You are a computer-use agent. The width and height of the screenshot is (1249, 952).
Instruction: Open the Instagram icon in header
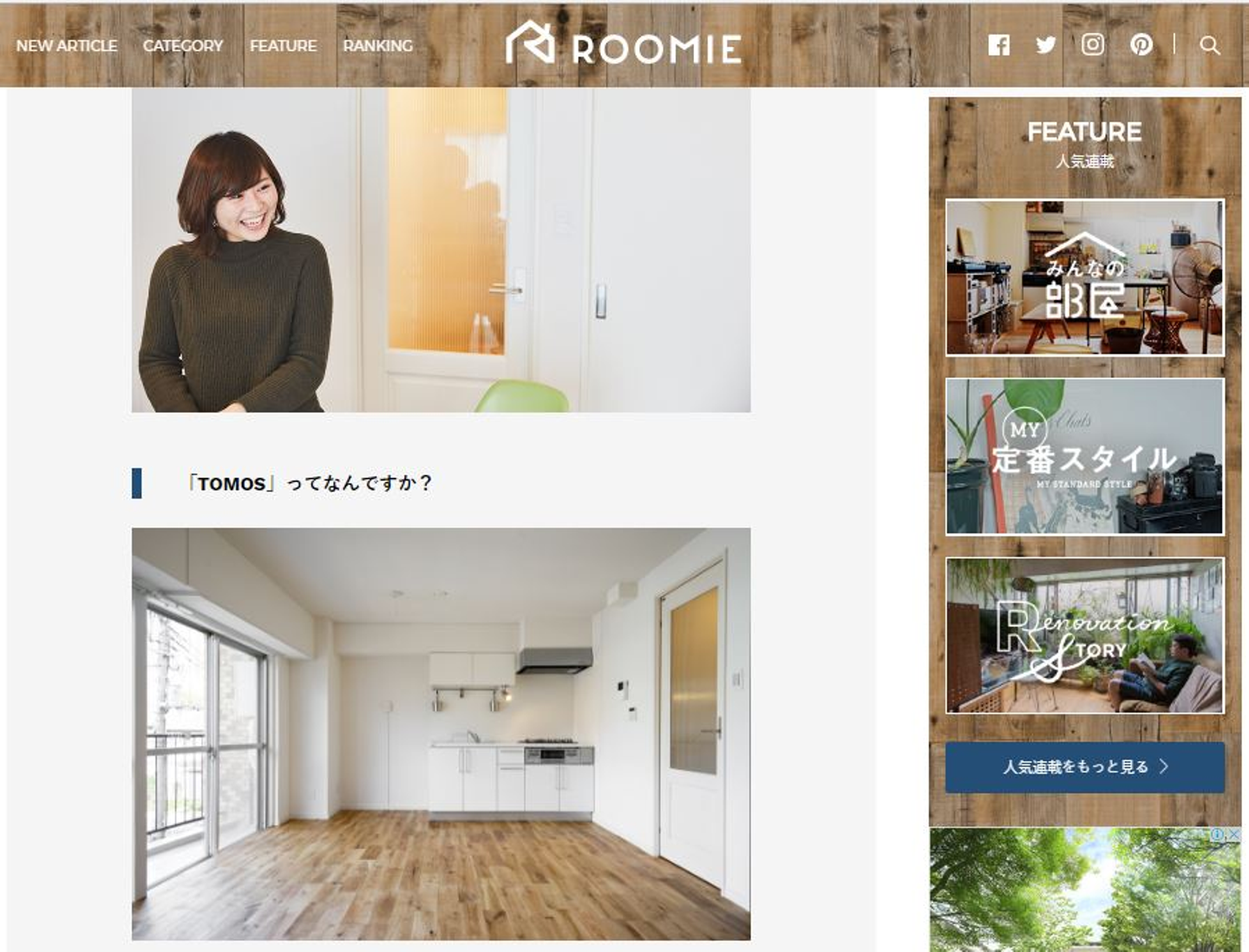pyautogui.click(x=1093, y=45)
